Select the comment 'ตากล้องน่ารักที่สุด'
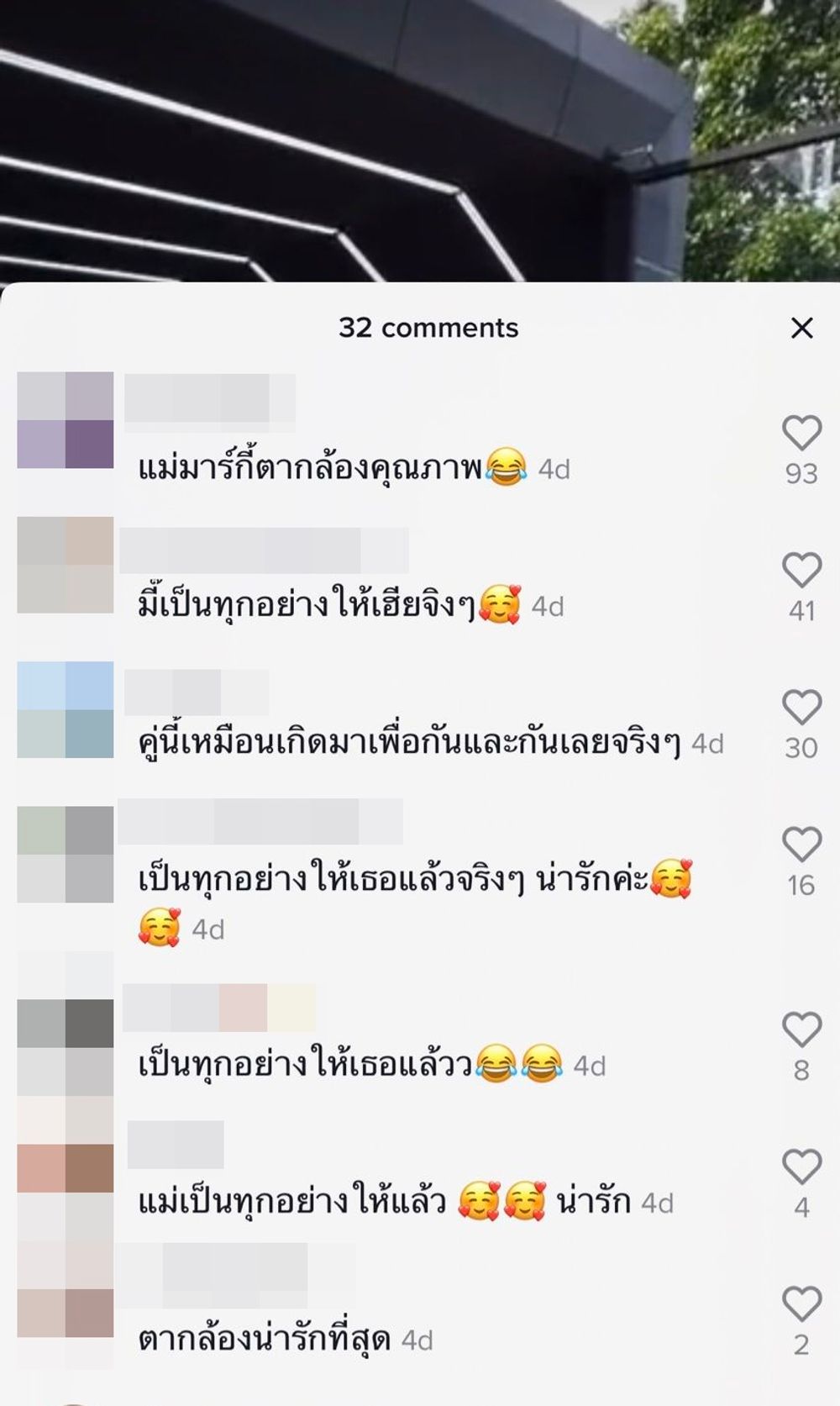Image resolution: width=840 pixels, height=1406 pixels. (265, 1339)
